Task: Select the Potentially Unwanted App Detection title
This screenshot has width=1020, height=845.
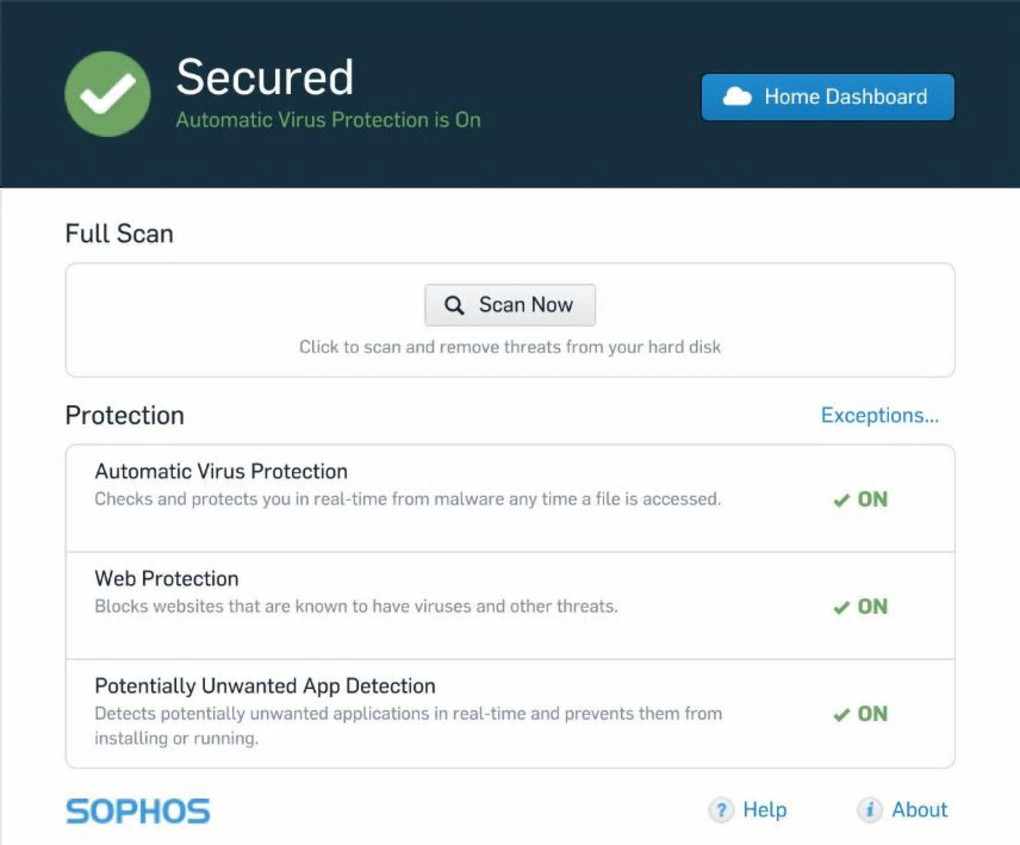Action: click(265, 686)
